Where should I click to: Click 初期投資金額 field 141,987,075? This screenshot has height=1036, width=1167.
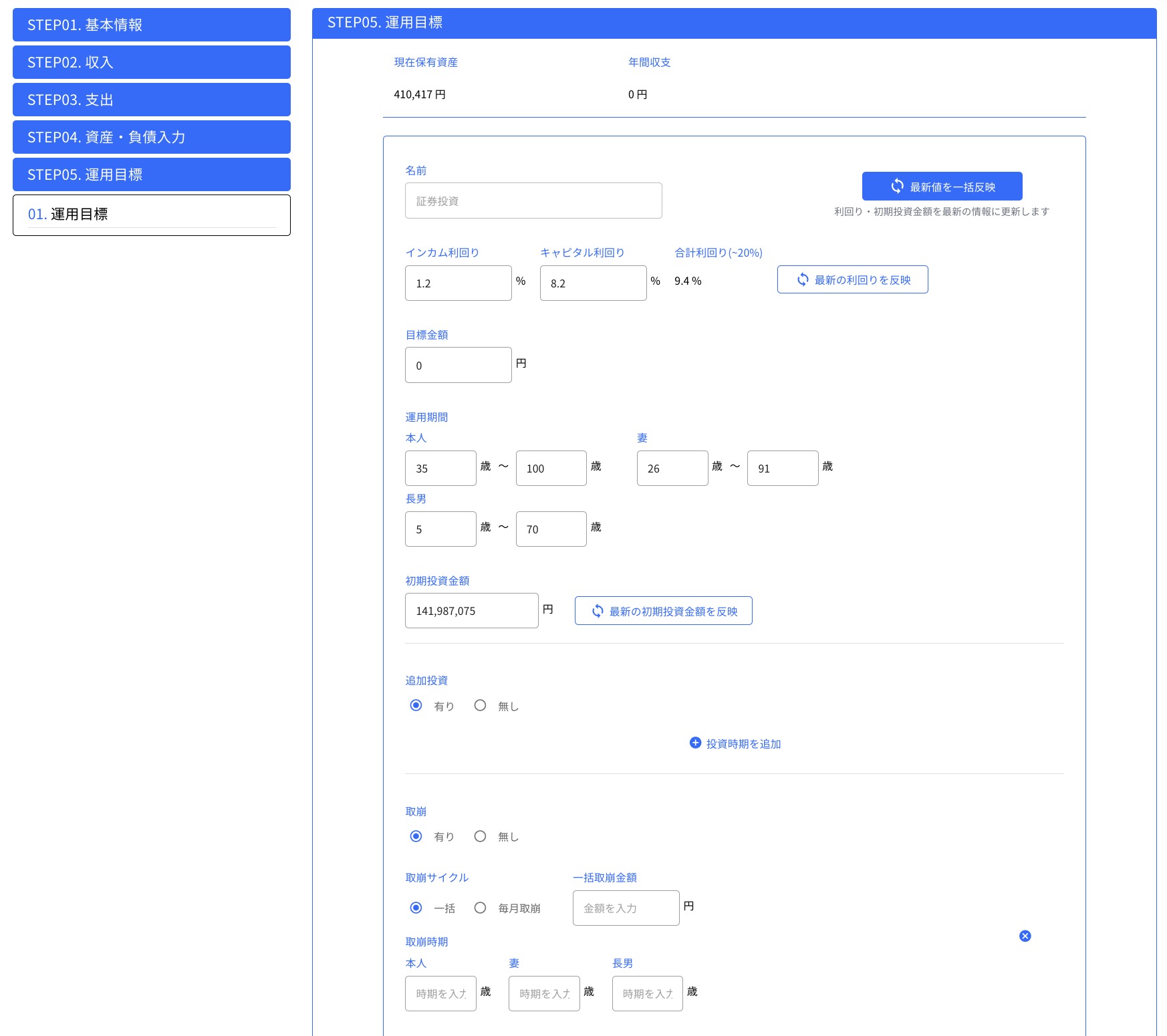pos(472,610)
